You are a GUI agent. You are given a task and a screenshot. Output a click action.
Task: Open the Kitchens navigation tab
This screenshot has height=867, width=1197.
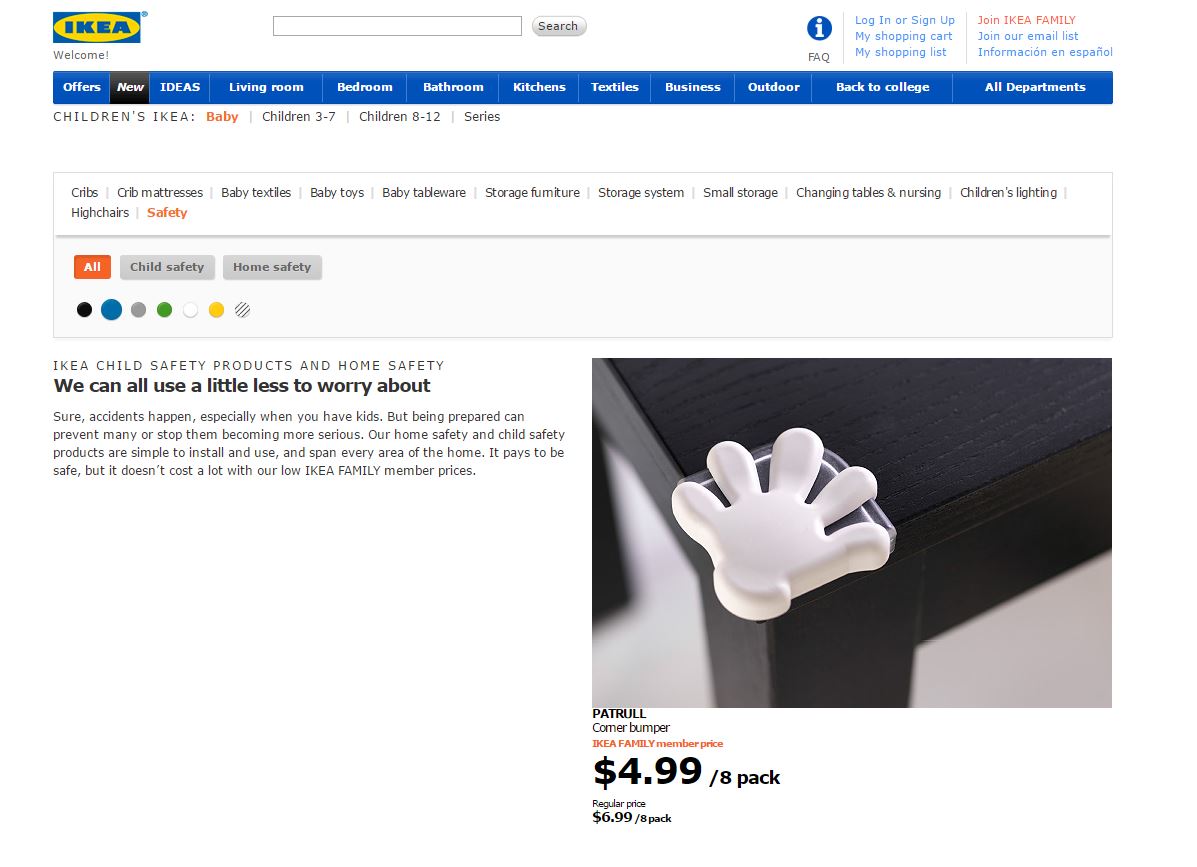(539, 87)
